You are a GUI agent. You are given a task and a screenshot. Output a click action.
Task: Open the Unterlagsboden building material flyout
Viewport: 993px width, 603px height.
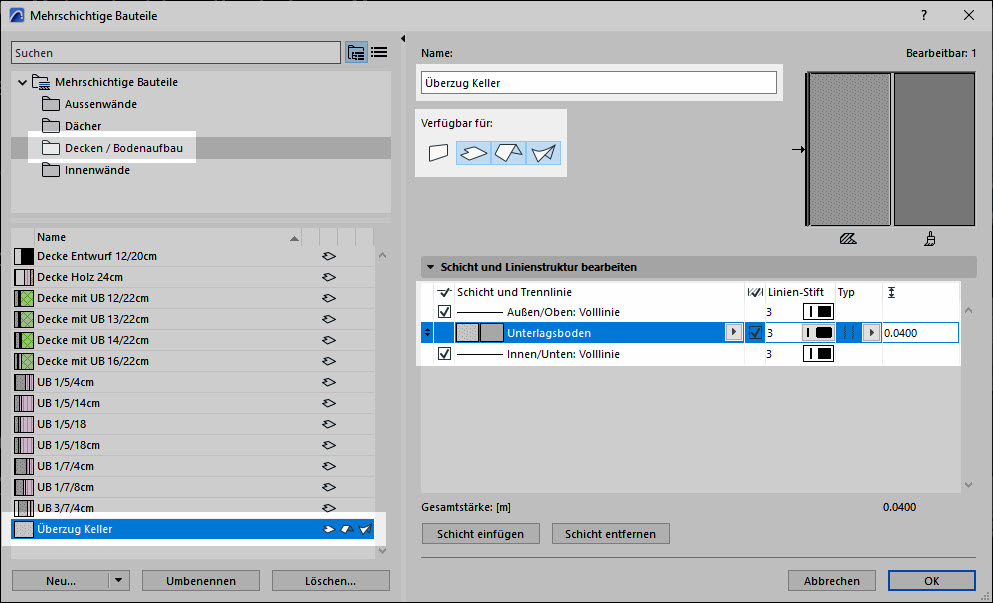(734, 333)
